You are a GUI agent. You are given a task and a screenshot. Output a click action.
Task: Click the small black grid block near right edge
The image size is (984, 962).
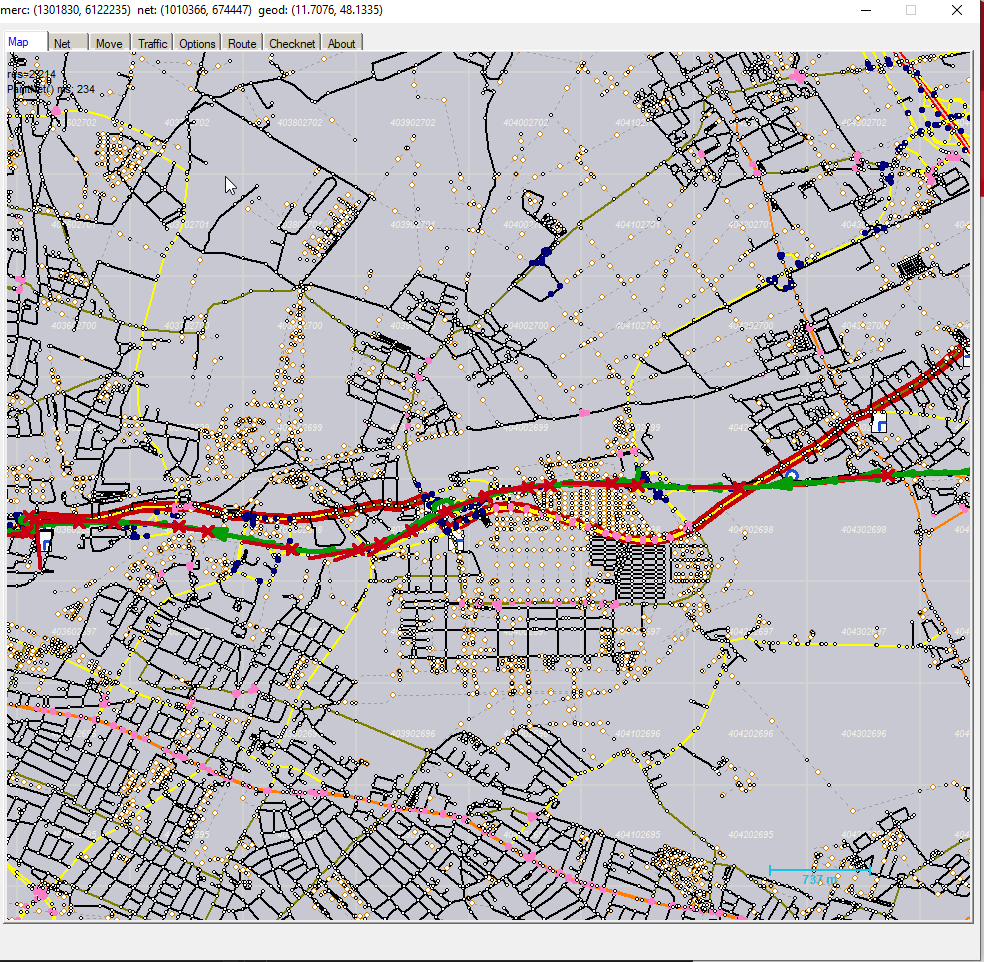pos(911,266)
